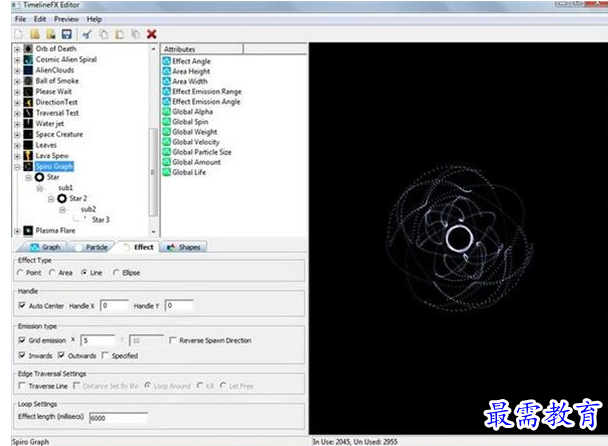This screenshot has height=446, width=608.
Task: Click the Cut scissors toolbar icon
Action: (x=87, y=34)
